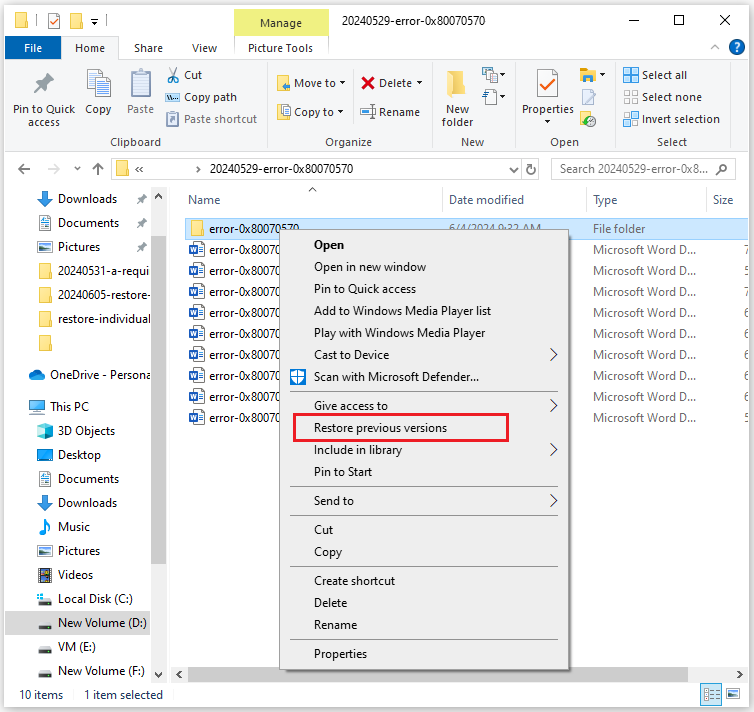Choose Properties in the context menu
The width and height of the screenshot is (754, 712).
coord(340,654)
